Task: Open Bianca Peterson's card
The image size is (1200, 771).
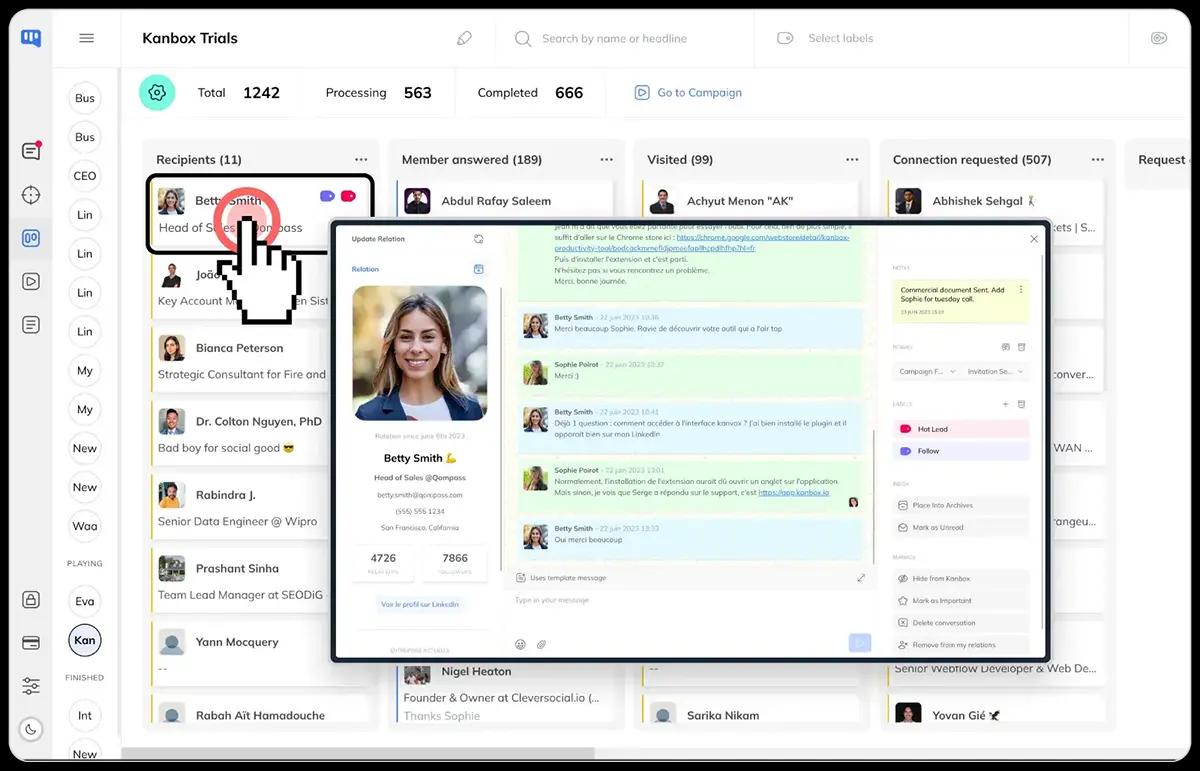Action: [x=241, y=360]
